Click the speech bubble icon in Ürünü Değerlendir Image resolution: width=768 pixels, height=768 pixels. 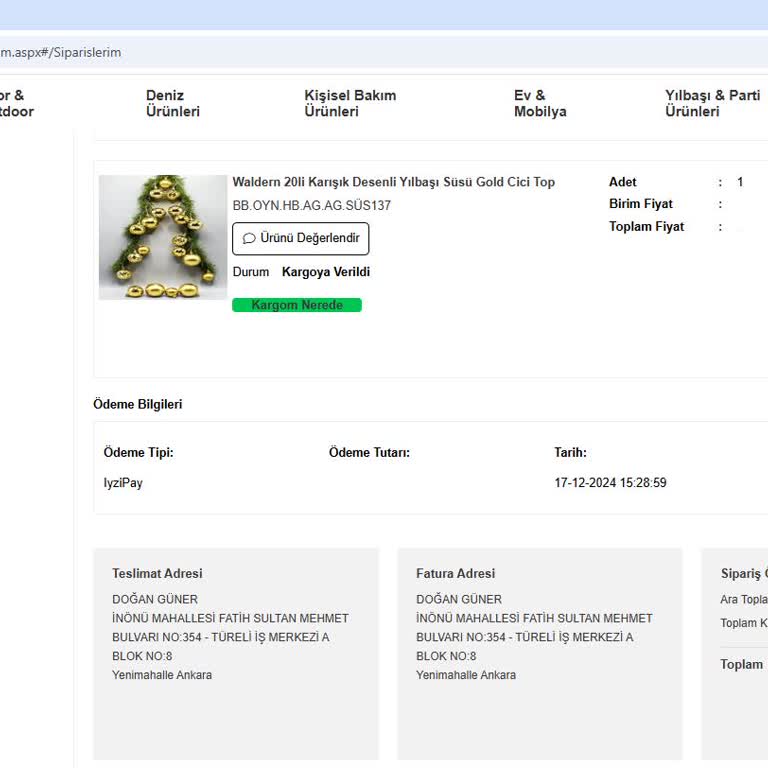point(249,239)
